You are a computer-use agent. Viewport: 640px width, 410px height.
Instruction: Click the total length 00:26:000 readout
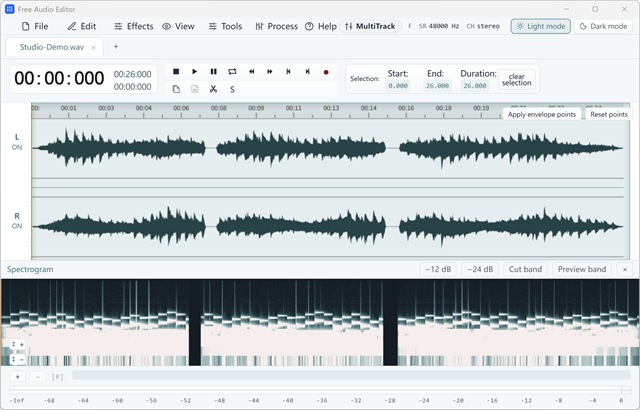coord(133,74)
